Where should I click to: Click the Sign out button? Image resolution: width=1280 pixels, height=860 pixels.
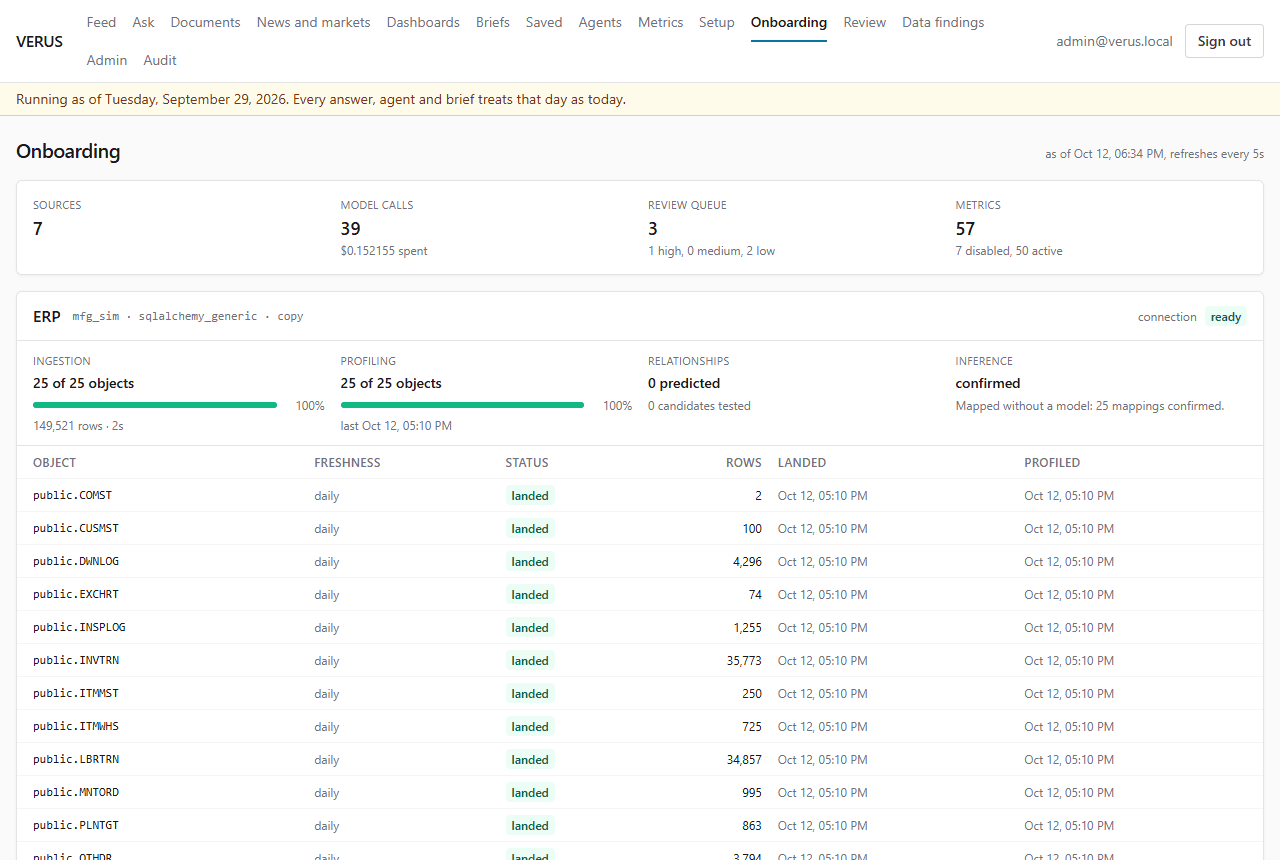coord(1224,41)
